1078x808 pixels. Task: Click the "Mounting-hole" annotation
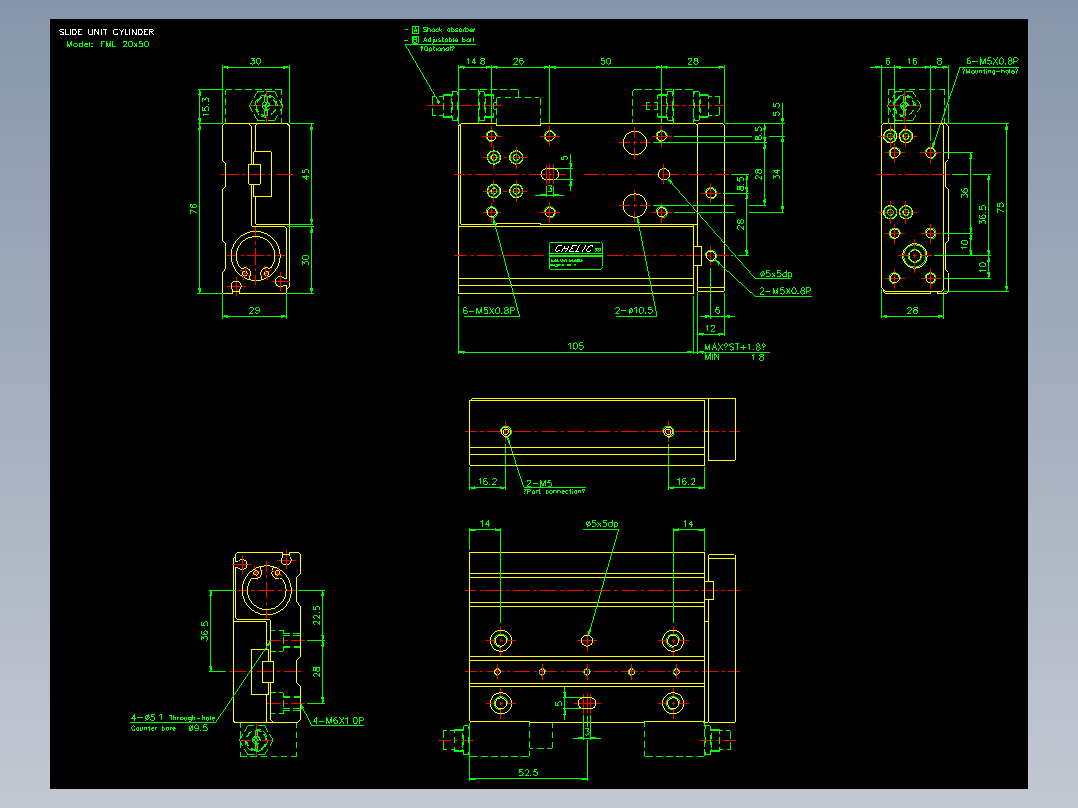point(990,71)
